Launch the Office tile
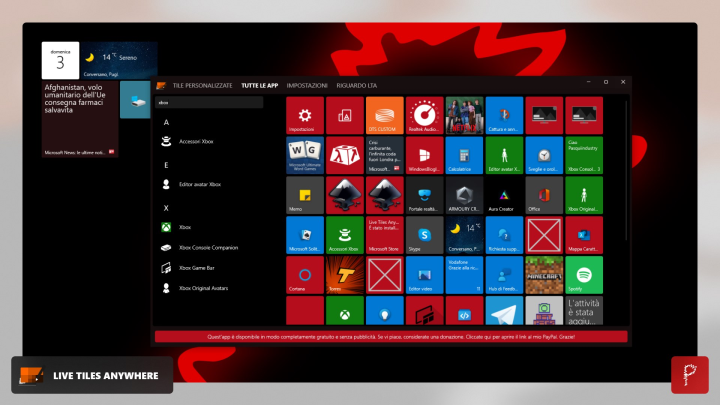This screenshot has height=405, width=720. click(544, 195)
